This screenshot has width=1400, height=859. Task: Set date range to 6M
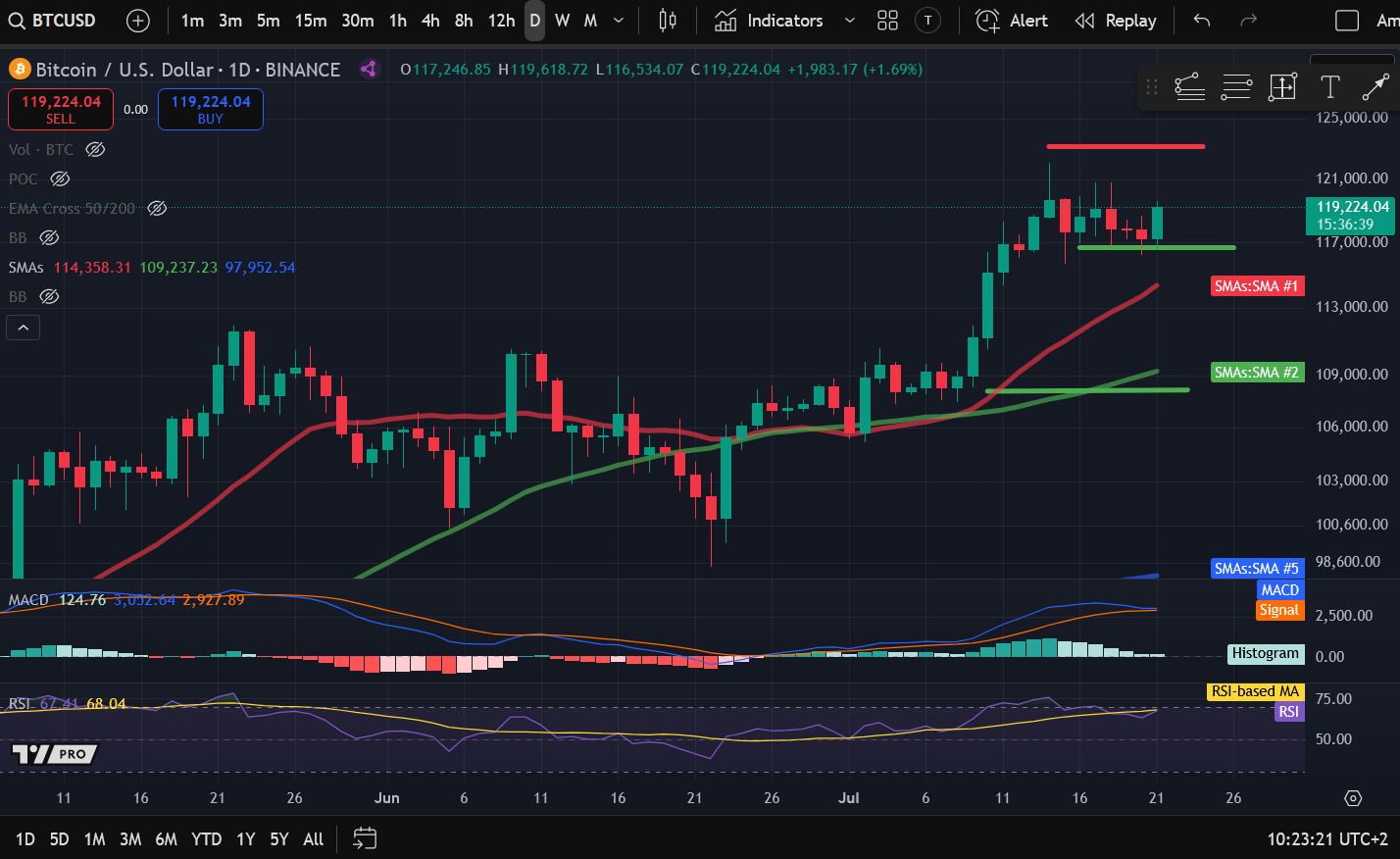click(167, 839)
